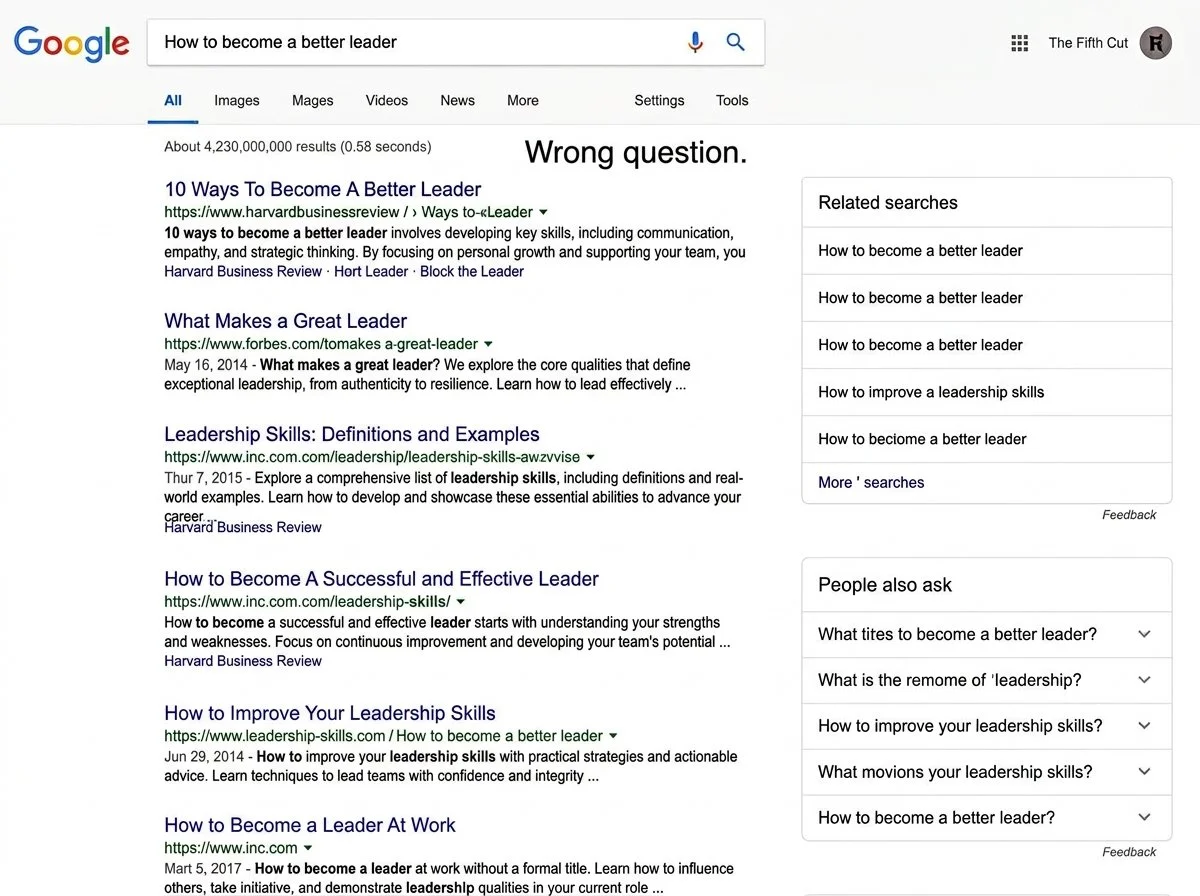Click 'Harvard Business Review' sitelink under first result
The image size is (1200, 896).
[243, 271]
